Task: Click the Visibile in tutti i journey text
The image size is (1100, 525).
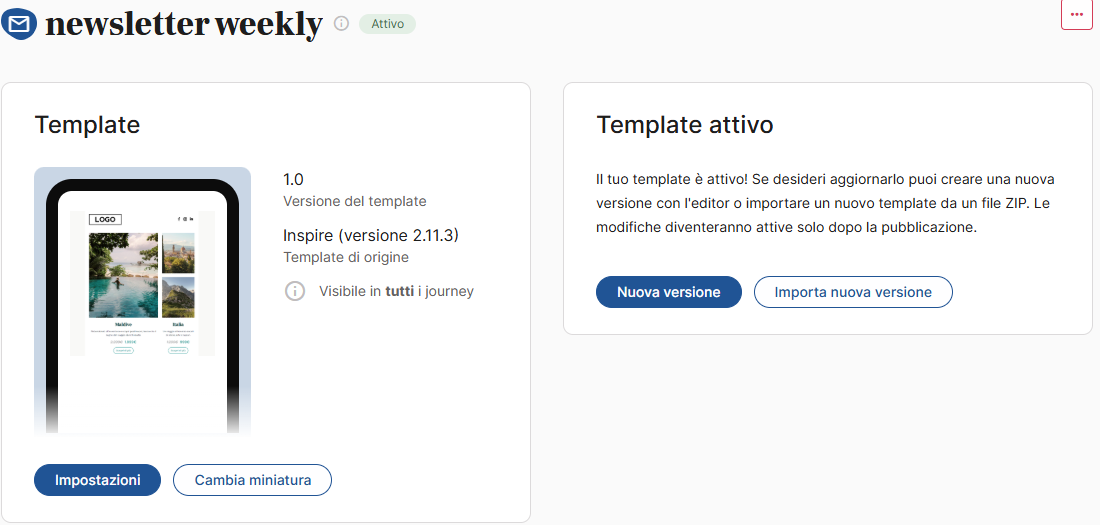Action: (396, 291)
